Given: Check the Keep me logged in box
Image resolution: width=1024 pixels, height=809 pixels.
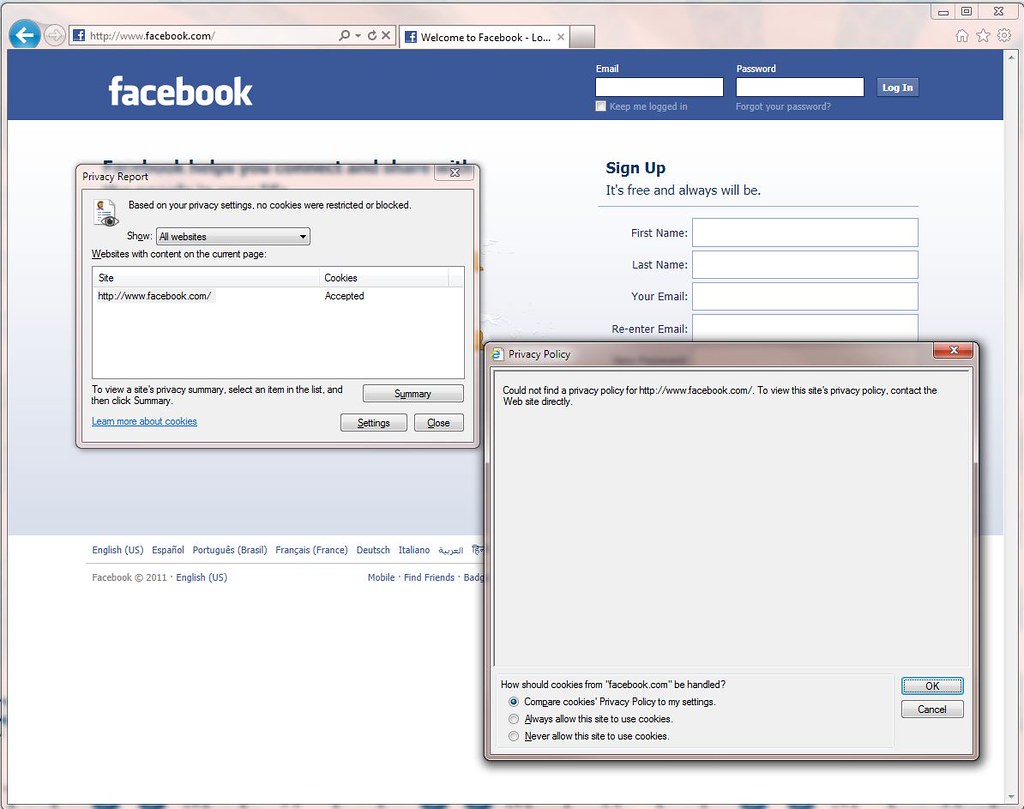Looking at the screenshot, I should (601, 106).
